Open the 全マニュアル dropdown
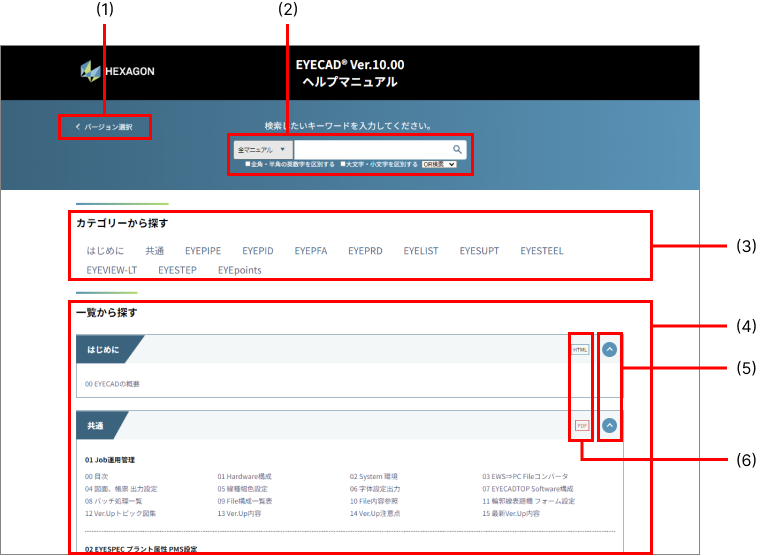The height and width of the screenshot is (556, 765). point(263,150)
